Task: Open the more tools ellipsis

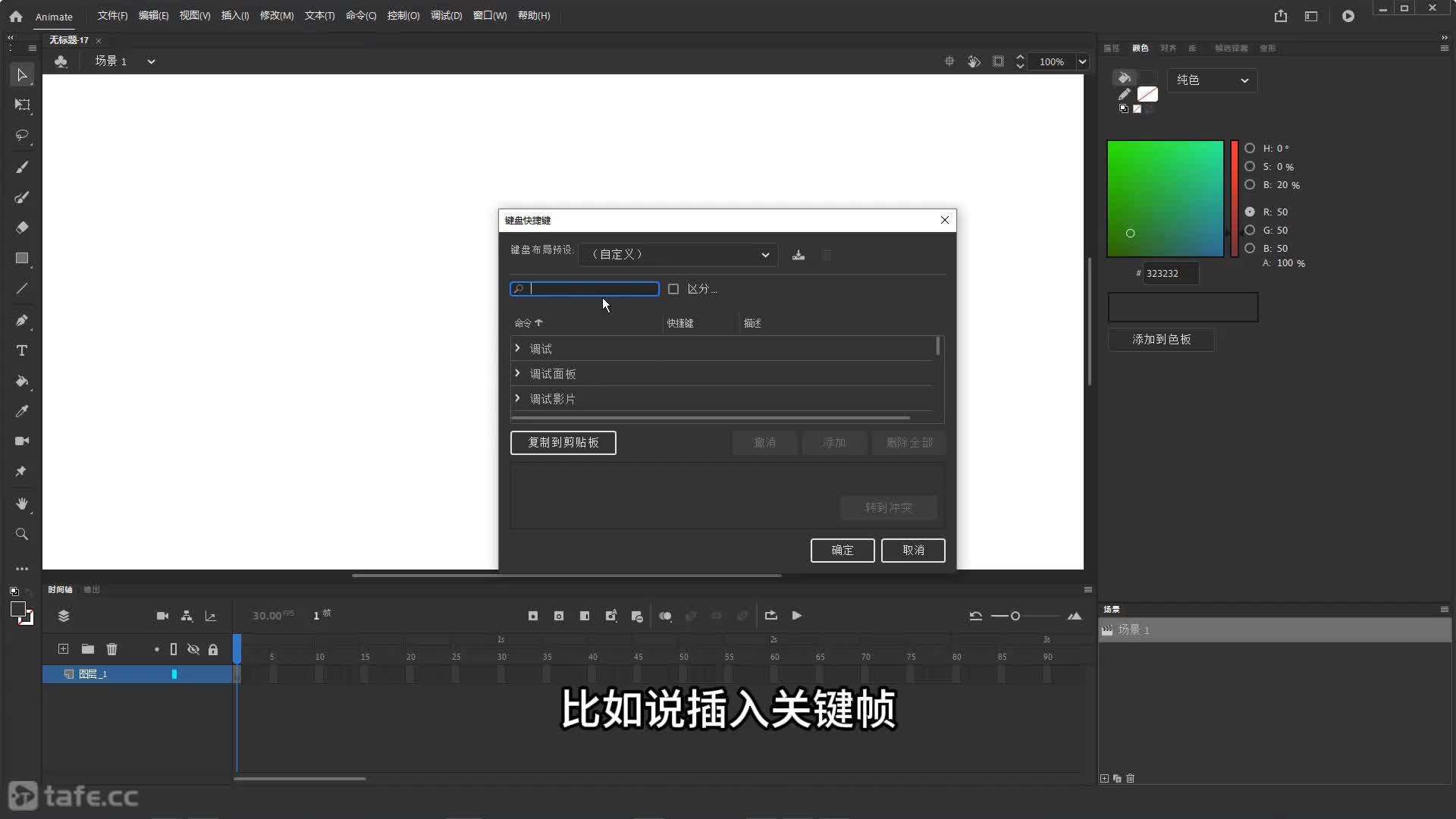Action: [x=22, y=568]
